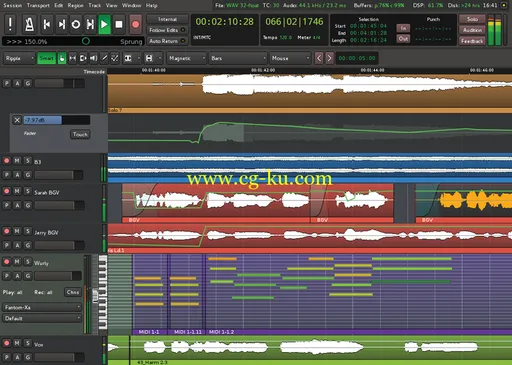Toggle Punch In button
512x365 pixels.
tap(403, 28)
